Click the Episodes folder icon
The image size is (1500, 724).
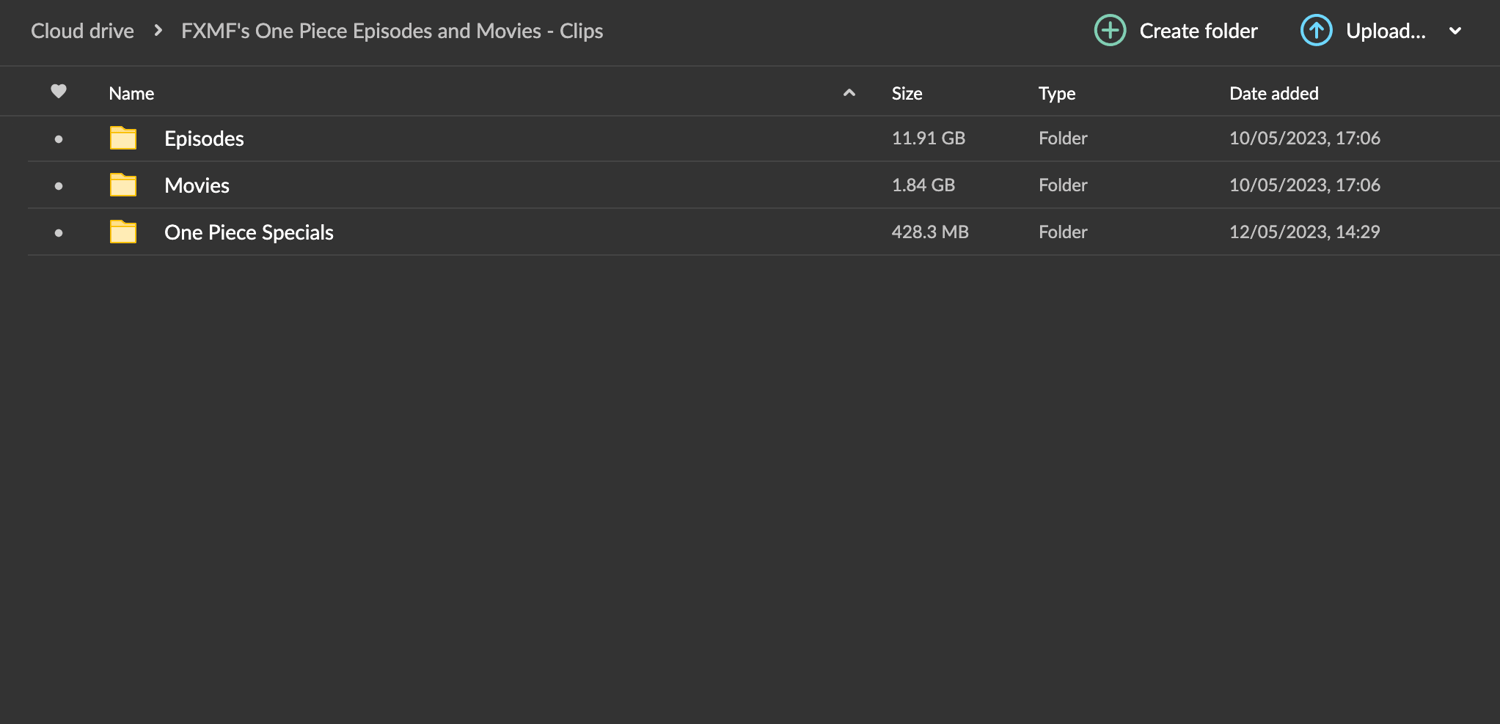tap(123, 138)
